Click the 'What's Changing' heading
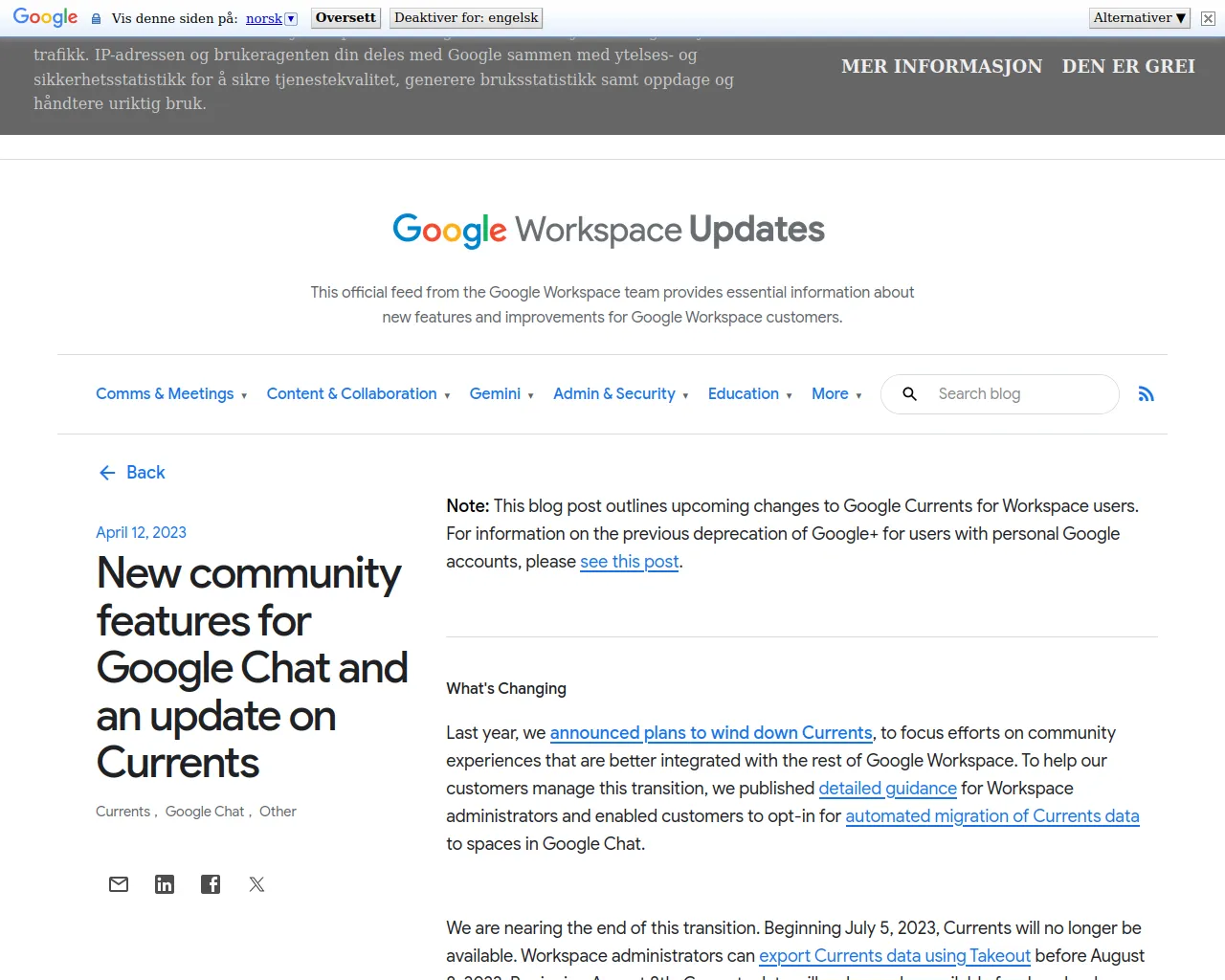1225x980 pixels. pos(506,689)
